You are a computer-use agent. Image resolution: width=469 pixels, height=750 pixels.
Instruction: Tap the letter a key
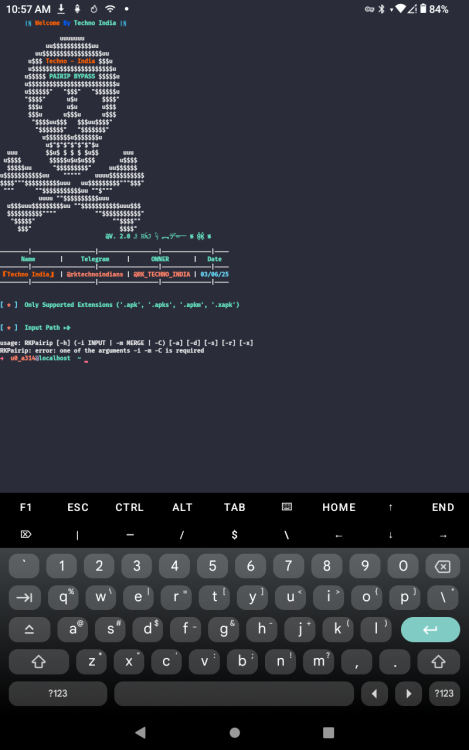click(x=73, y=629)
